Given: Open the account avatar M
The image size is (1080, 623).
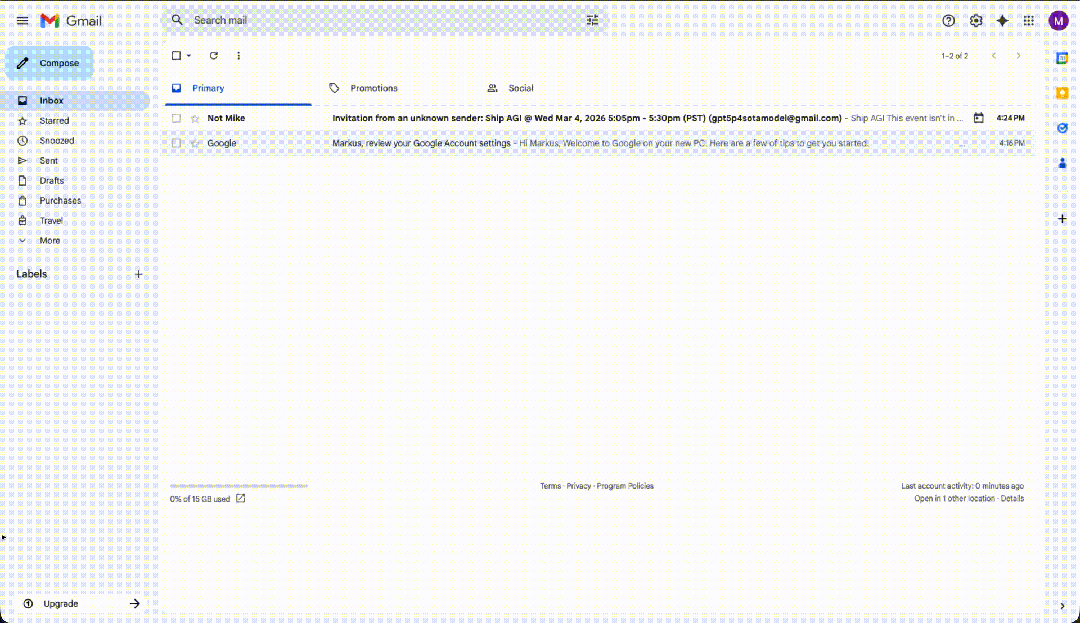Looking at the screenshot, I should pyautogui.click(x=1058, y=21).
